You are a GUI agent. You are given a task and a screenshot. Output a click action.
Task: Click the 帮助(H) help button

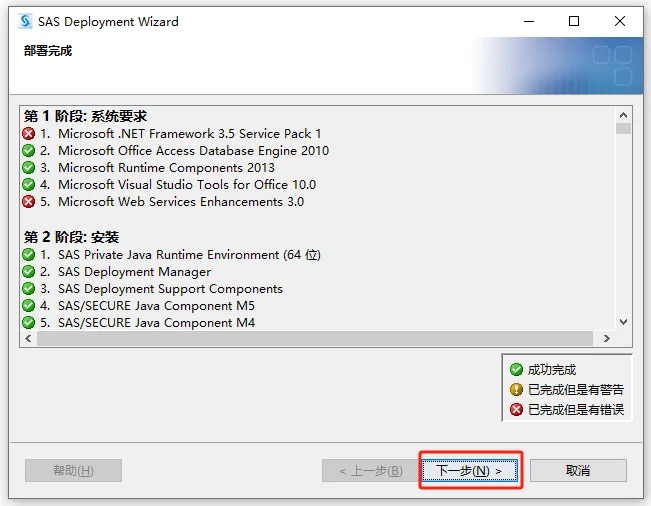point(73,470)
